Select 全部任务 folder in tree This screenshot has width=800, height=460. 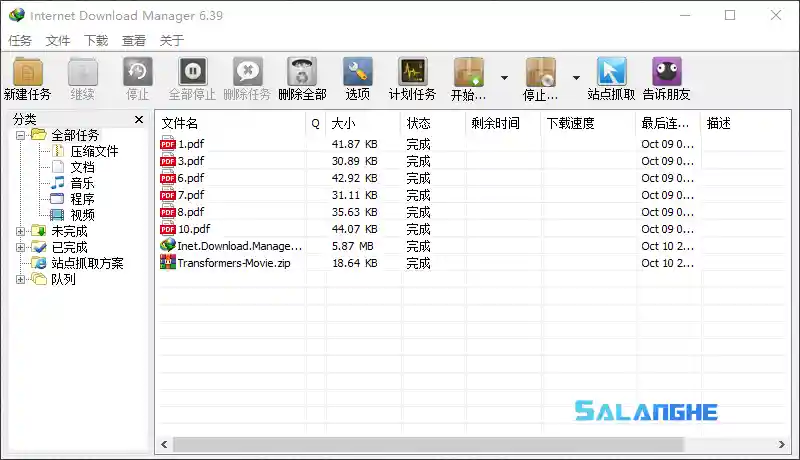point(75,136)
